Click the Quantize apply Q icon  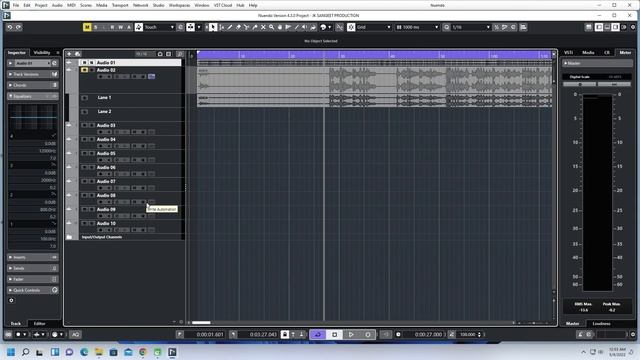point(447,27)
